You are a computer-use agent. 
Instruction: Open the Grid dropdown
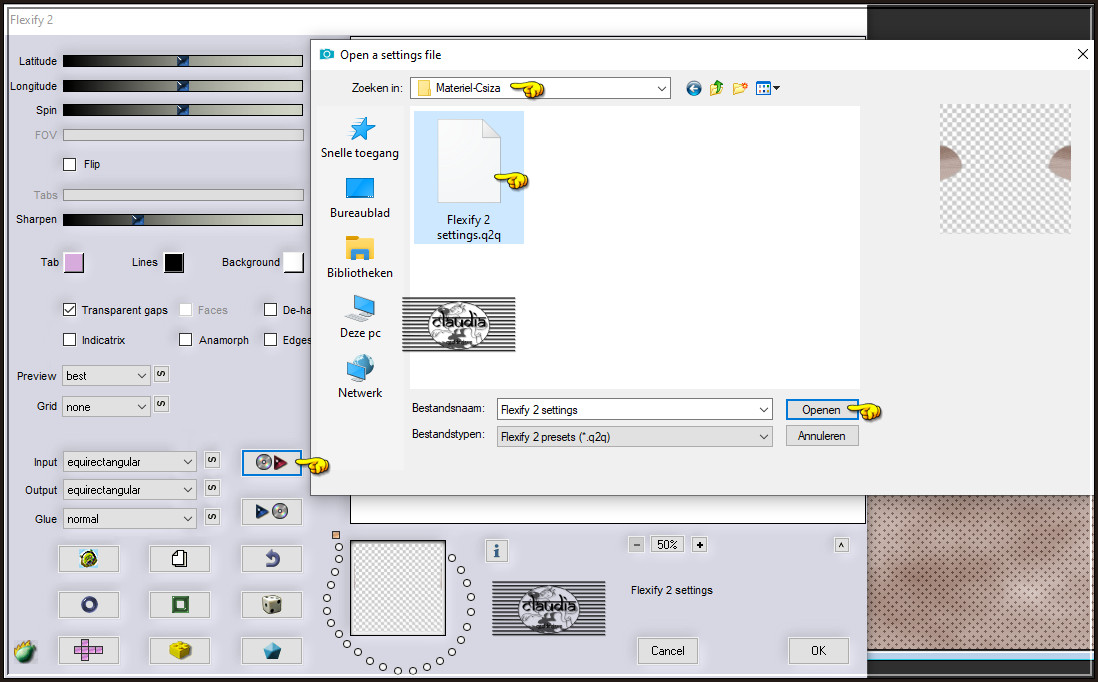106,407
